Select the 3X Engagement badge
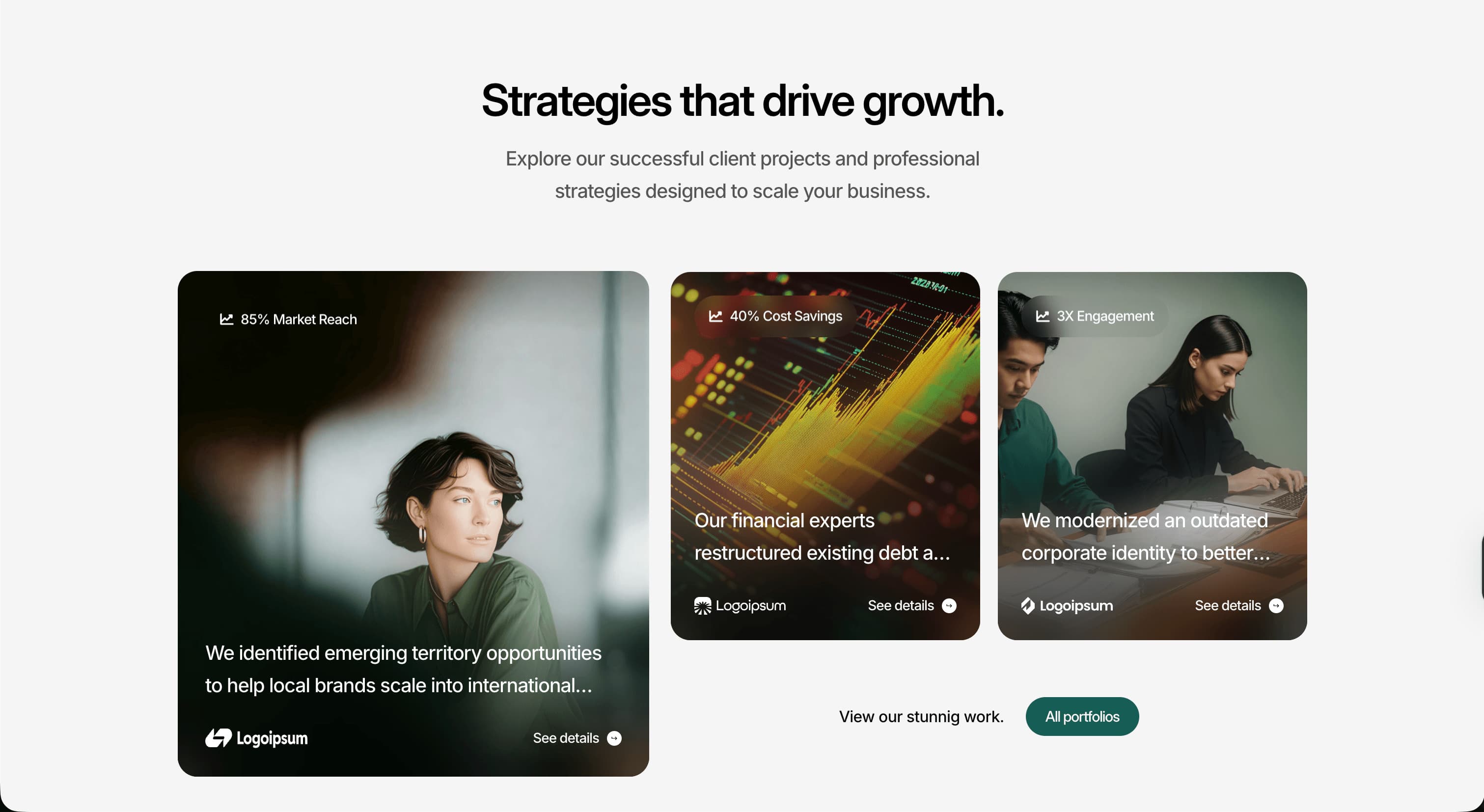 point(1095,316)
